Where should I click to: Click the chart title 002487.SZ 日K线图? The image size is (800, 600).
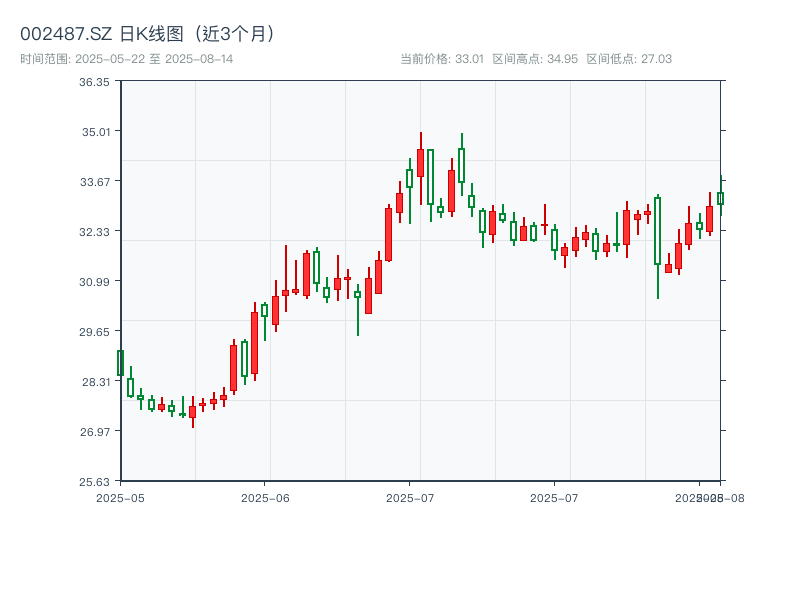tap(148, 33)
